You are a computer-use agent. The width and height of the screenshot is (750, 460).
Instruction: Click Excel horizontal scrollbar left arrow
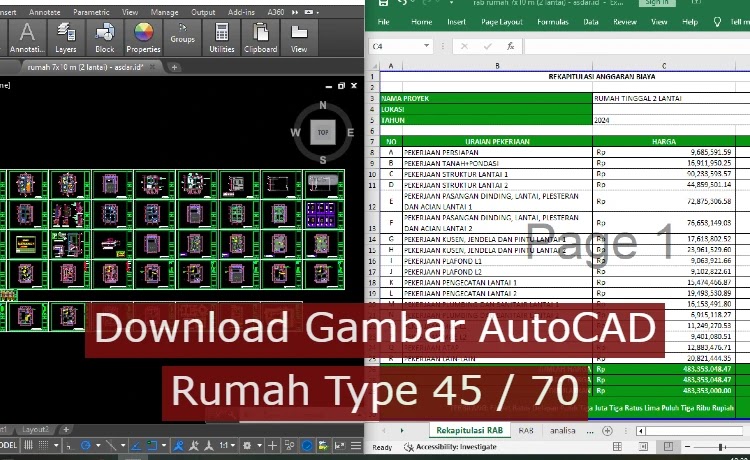[x=641, y=431]
